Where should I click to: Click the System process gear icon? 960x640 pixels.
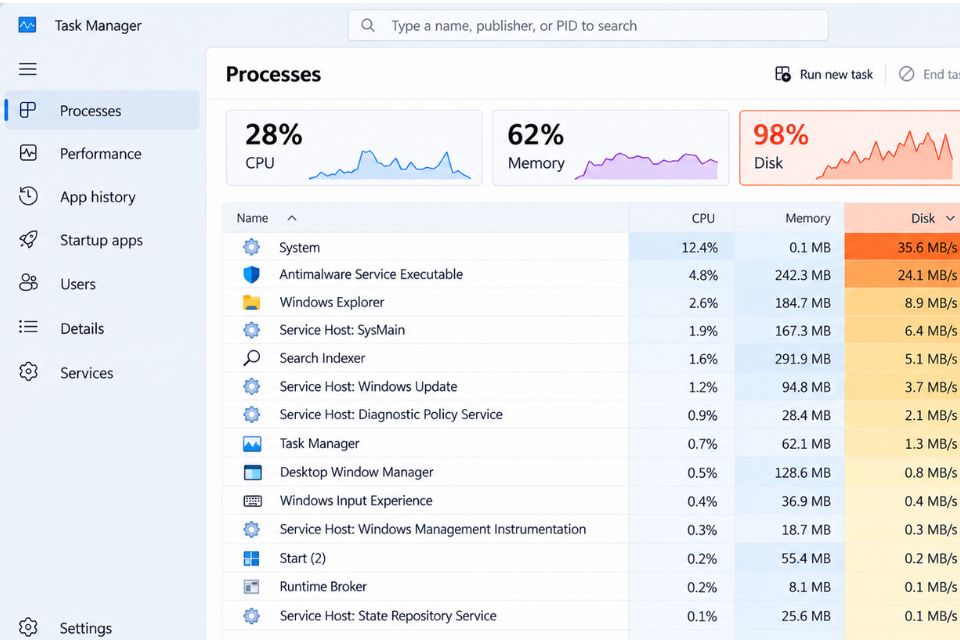pos(252,247)
